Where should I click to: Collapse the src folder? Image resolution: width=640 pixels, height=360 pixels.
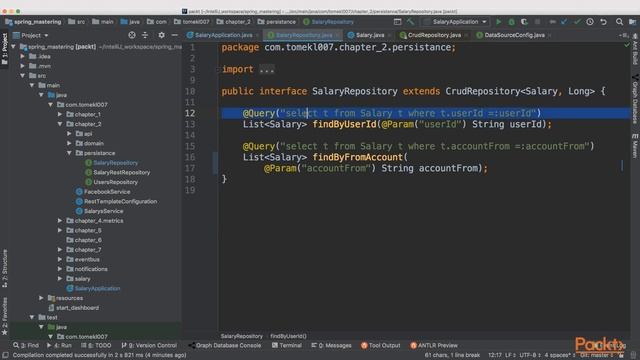coord(23,76)
